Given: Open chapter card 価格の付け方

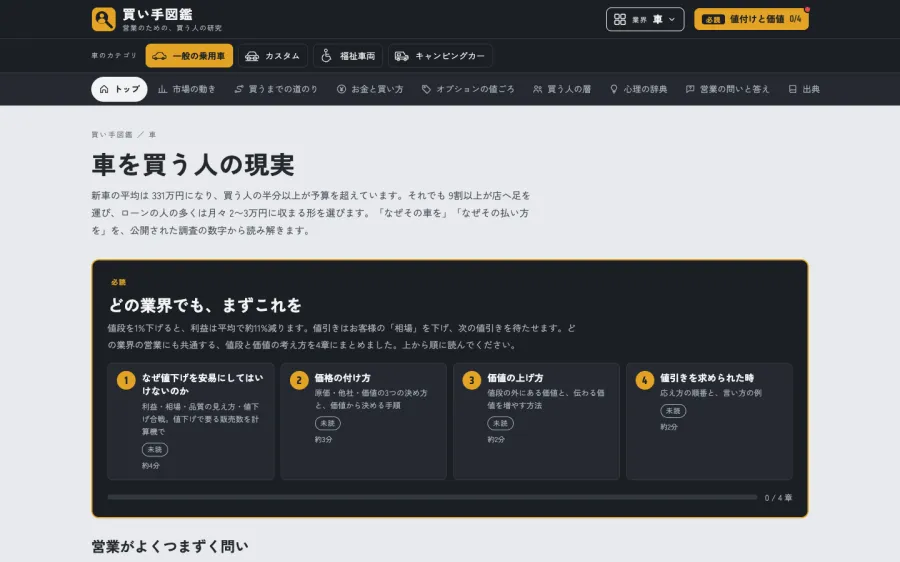Looking at the screenshot, I should tap(363, 421).
